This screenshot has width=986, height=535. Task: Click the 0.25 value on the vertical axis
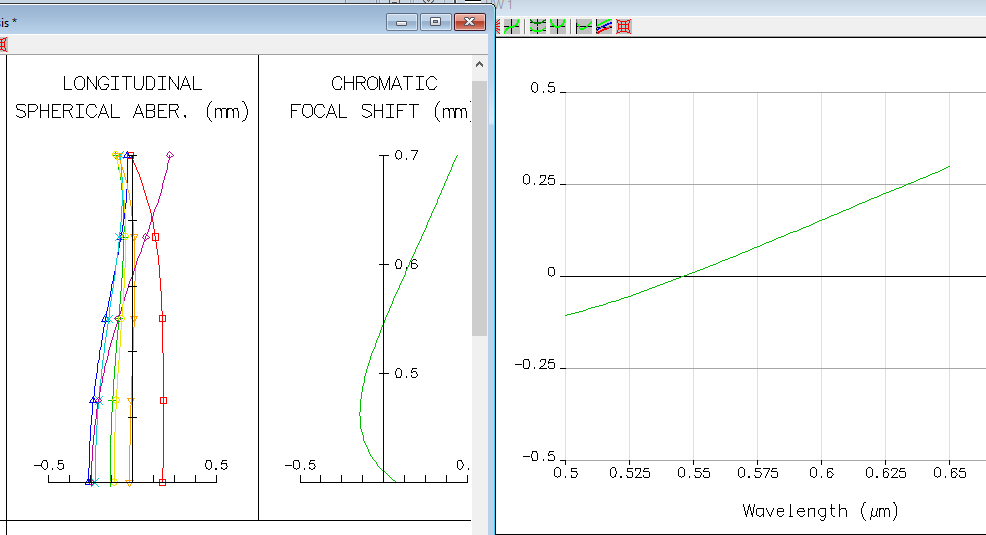point(539,180)
